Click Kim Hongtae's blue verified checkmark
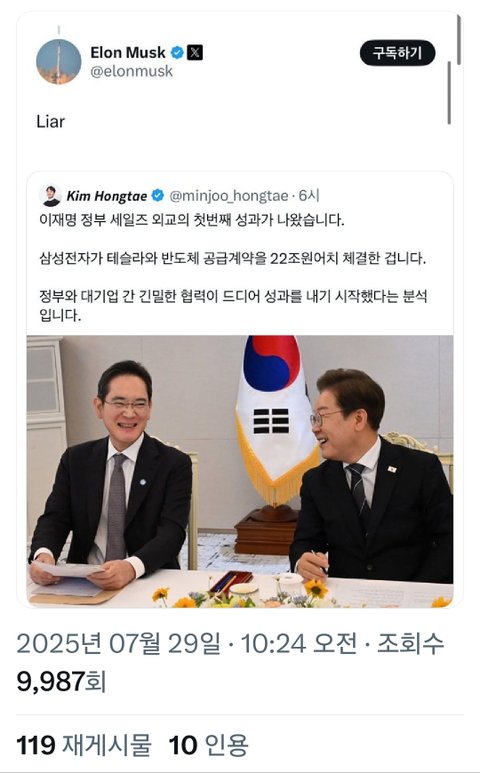This screenshot has height=773, width=480. coord(158,196)
